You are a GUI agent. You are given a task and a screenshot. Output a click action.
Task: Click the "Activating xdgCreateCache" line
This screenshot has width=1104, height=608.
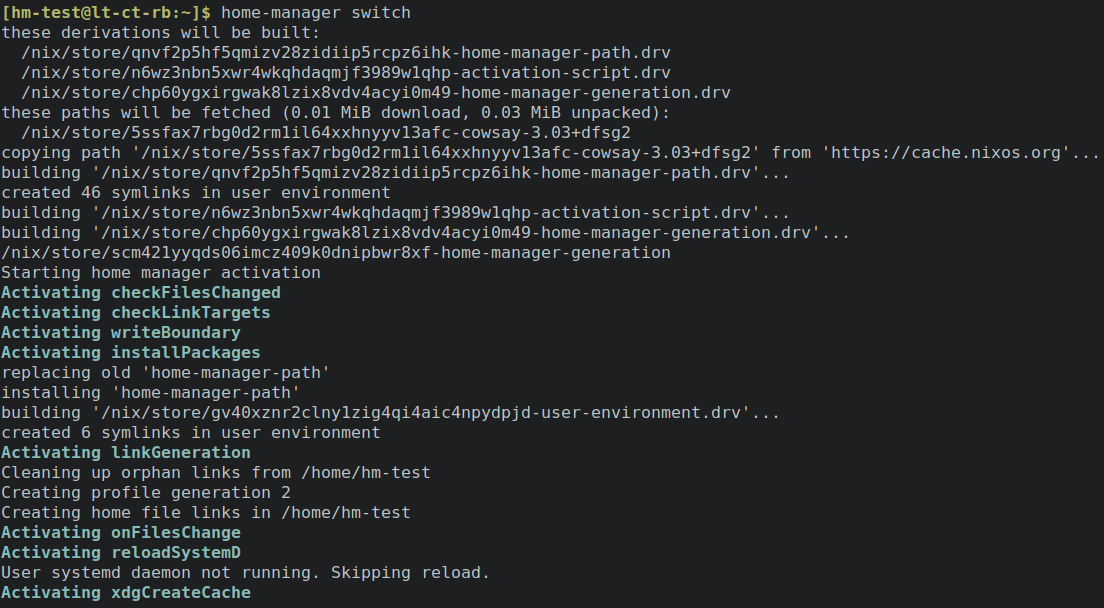click(x=126, y=593)
